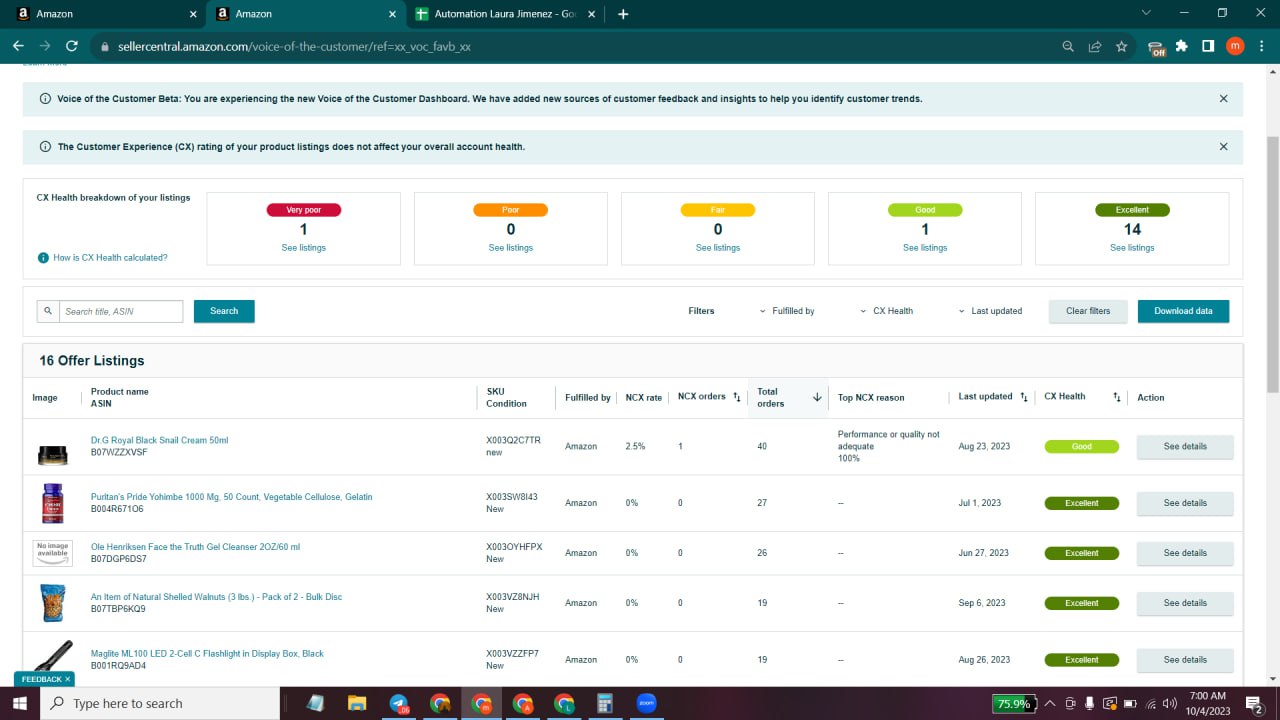Click the browser address bar URL
Screen dimensions: 1280x720
click(294, 46)
